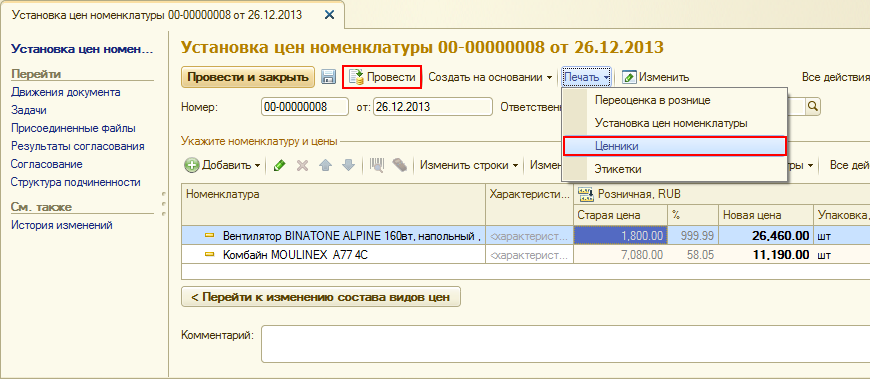Open Результаты согласования link
This screenshot has width=870, height=379.
click(78, 146)
